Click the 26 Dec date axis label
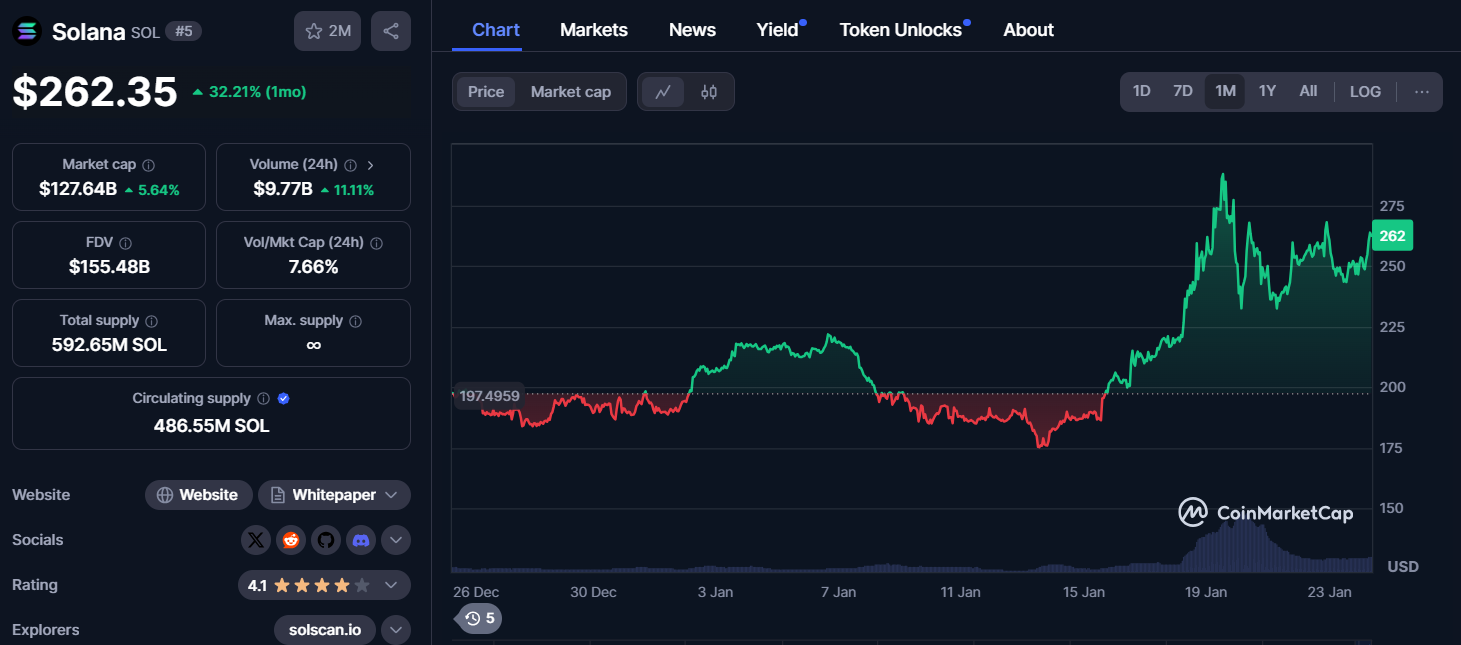 pos(476,592)
